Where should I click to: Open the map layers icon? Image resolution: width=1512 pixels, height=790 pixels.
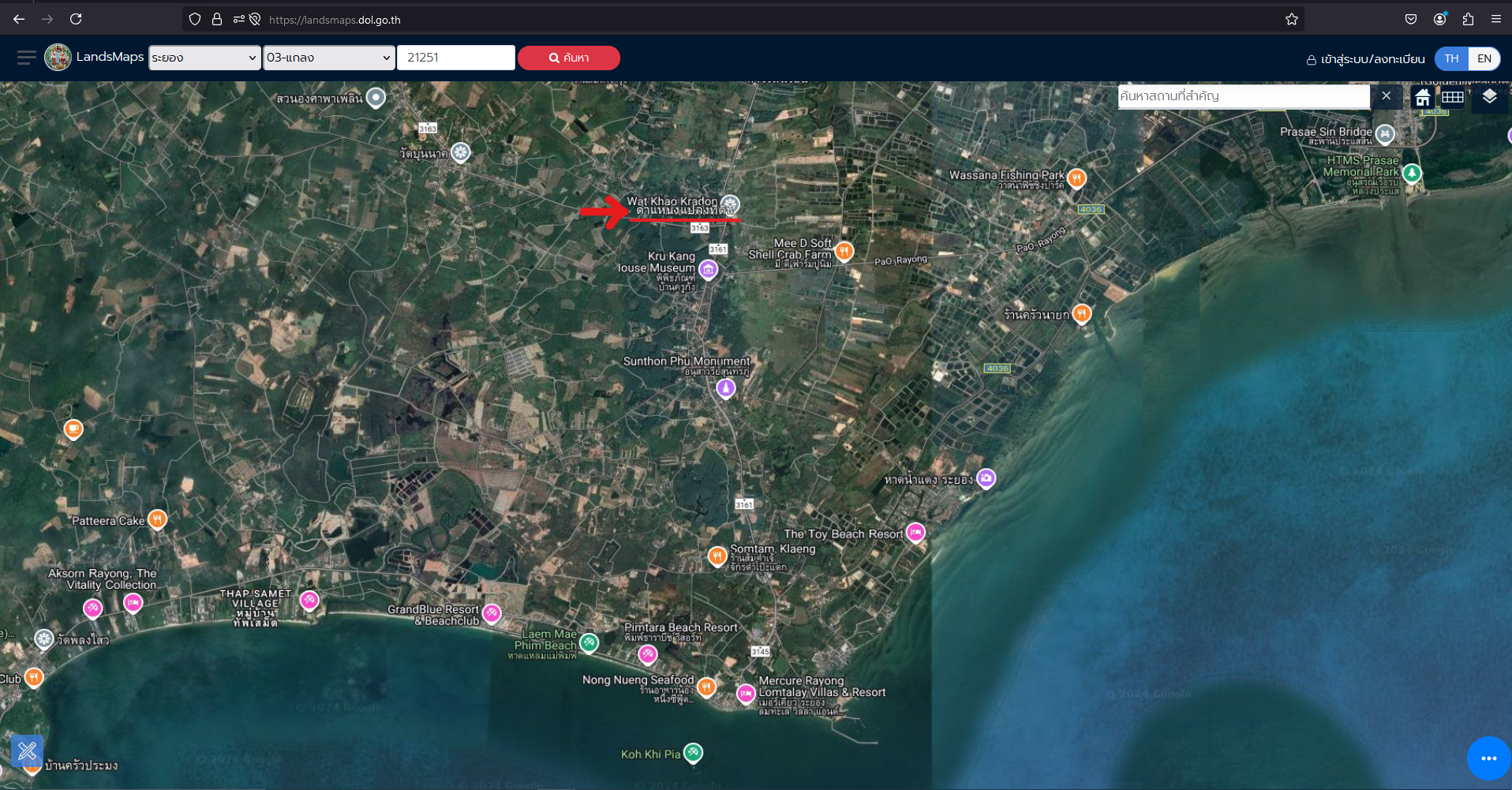pos(1489,97)
